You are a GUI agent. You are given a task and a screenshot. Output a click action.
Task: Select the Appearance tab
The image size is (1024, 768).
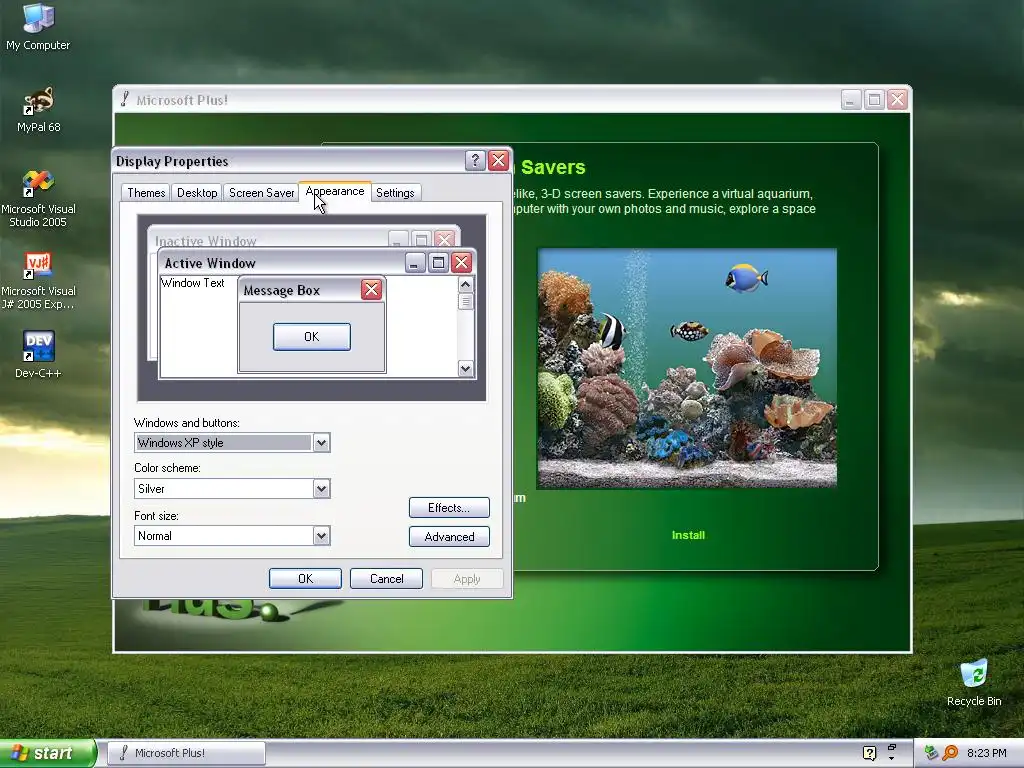pyautogui.click(x=335, y=191)
